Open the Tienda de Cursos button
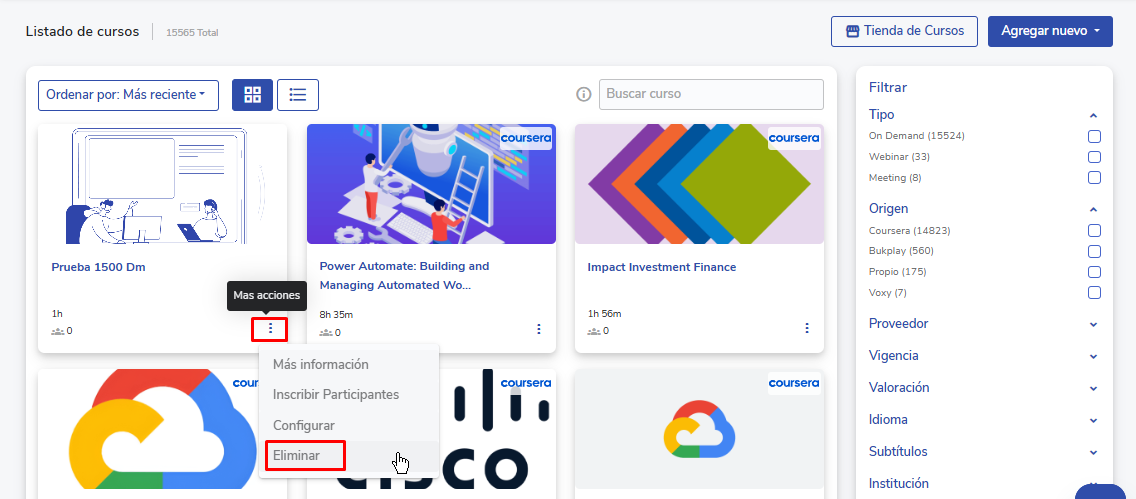The width and height of the screenshot is (1136, 499). pyautogui.click(x=903, y=31)
